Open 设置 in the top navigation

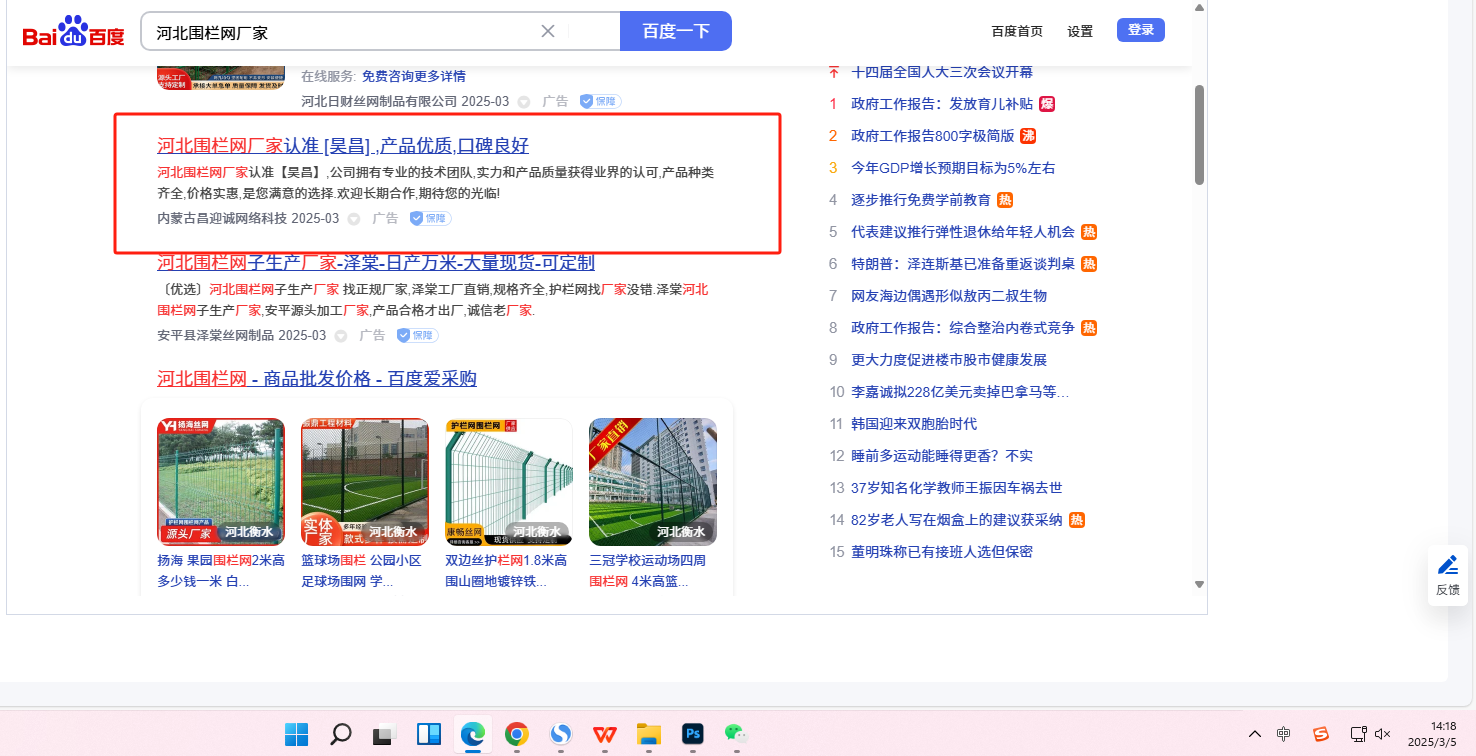coord(1080,31)
